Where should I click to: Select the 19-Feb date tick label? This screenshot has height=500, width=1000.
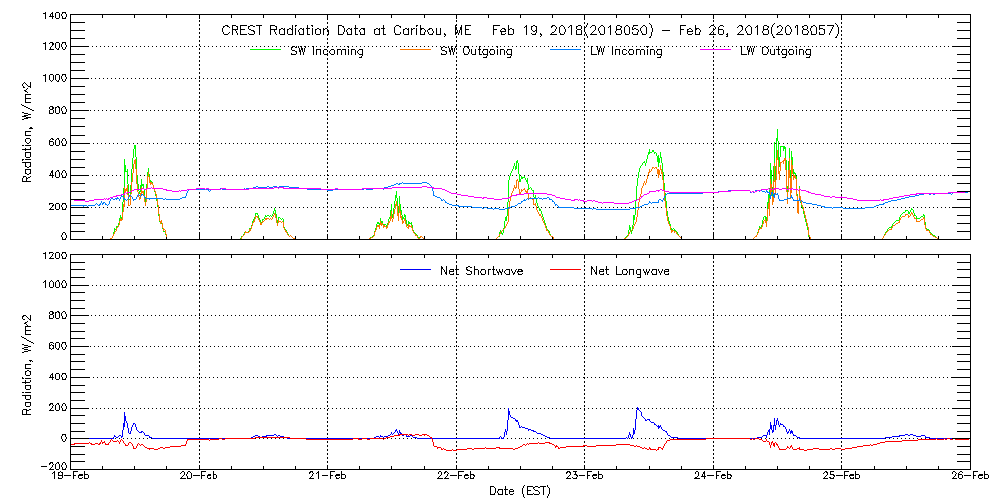tap(71, 477)
